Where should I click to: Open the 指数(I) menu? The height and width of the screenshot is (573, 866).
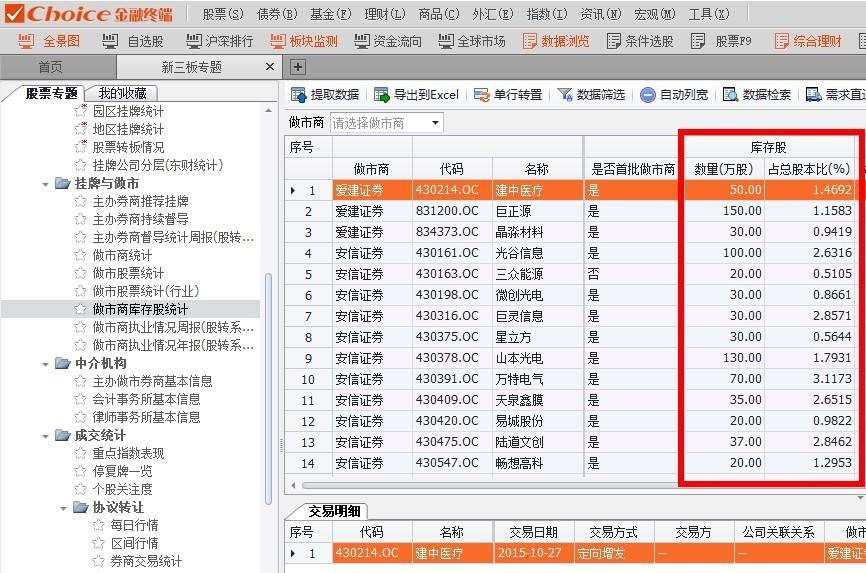547,14
